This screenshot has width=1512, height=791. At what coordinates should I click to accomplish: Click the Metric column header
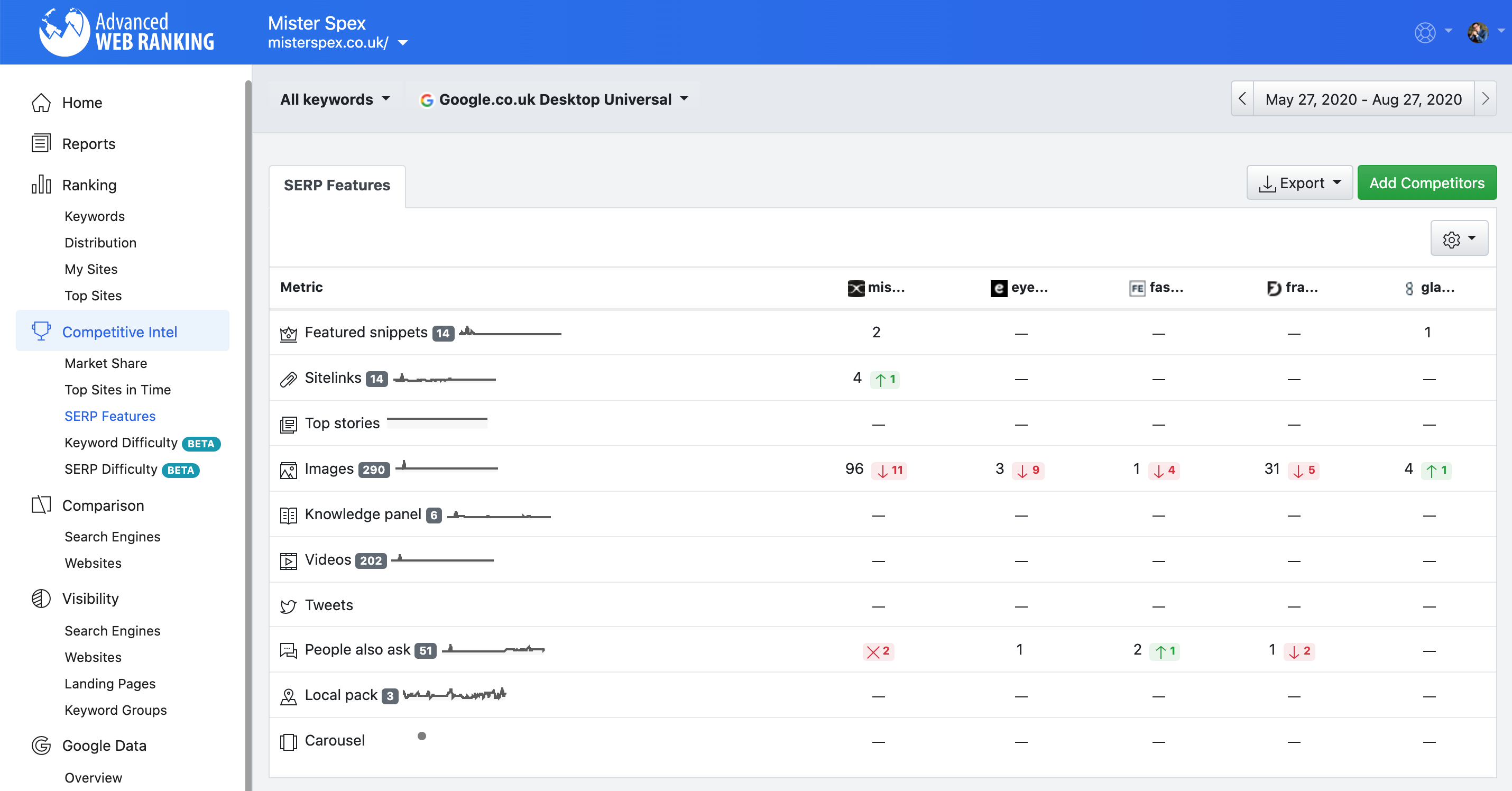[x=301, y=287]
